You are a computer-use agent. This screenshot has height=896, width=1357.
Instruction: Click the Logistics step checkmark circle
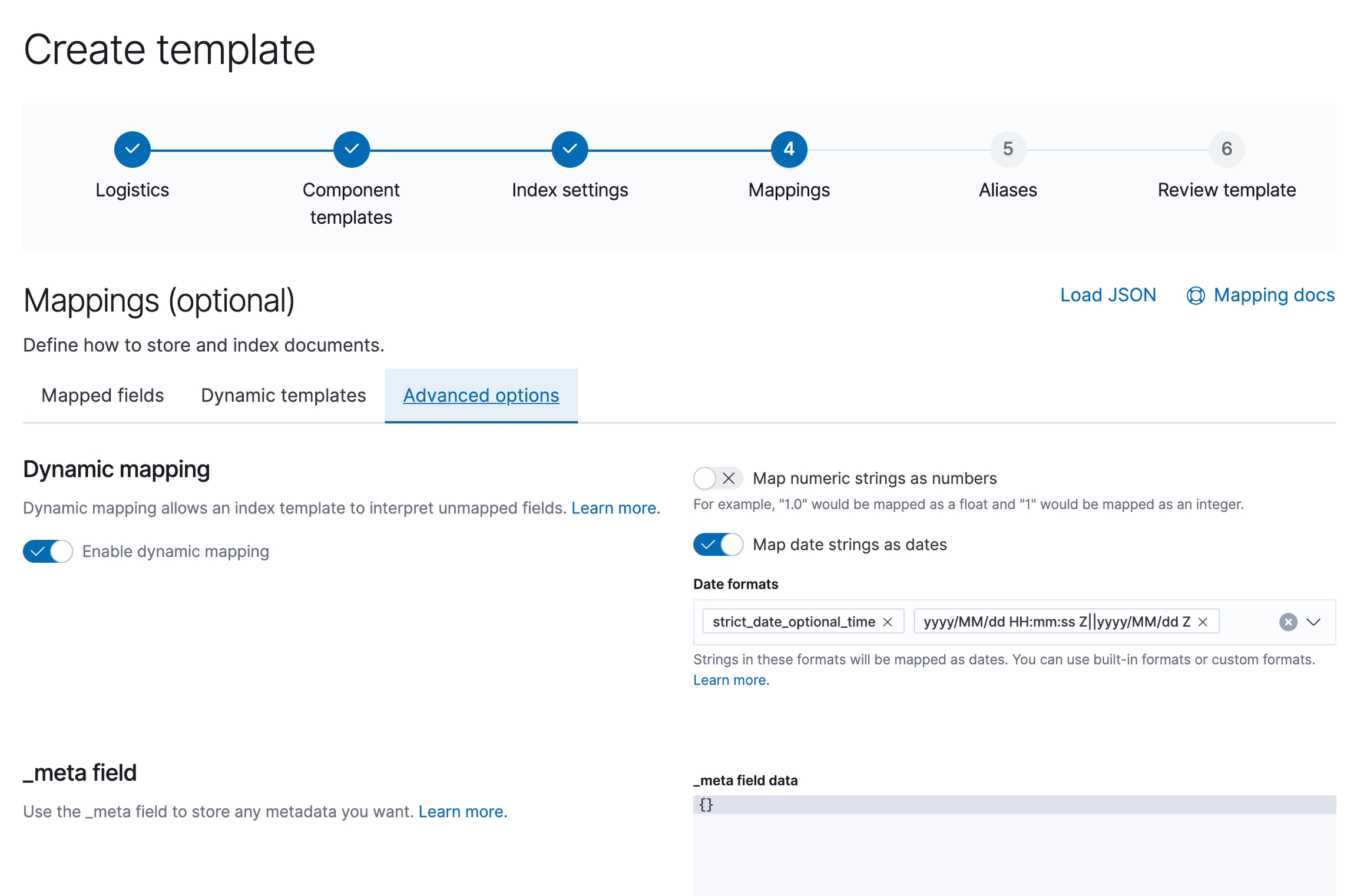click(x=132, y=149)
